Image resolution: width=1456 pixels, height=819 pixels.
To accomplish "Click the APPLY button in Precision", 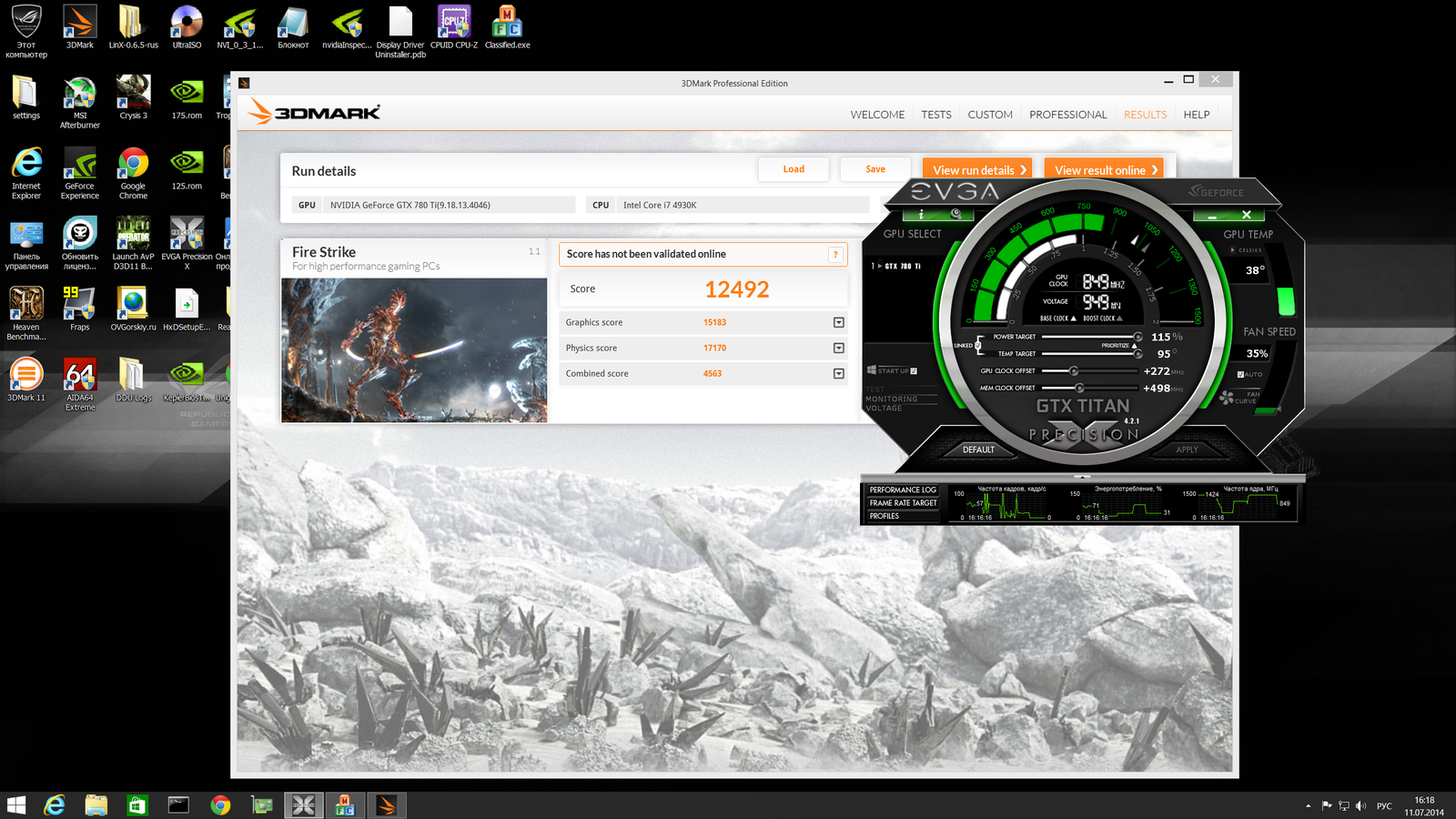I will (1188, 450).
